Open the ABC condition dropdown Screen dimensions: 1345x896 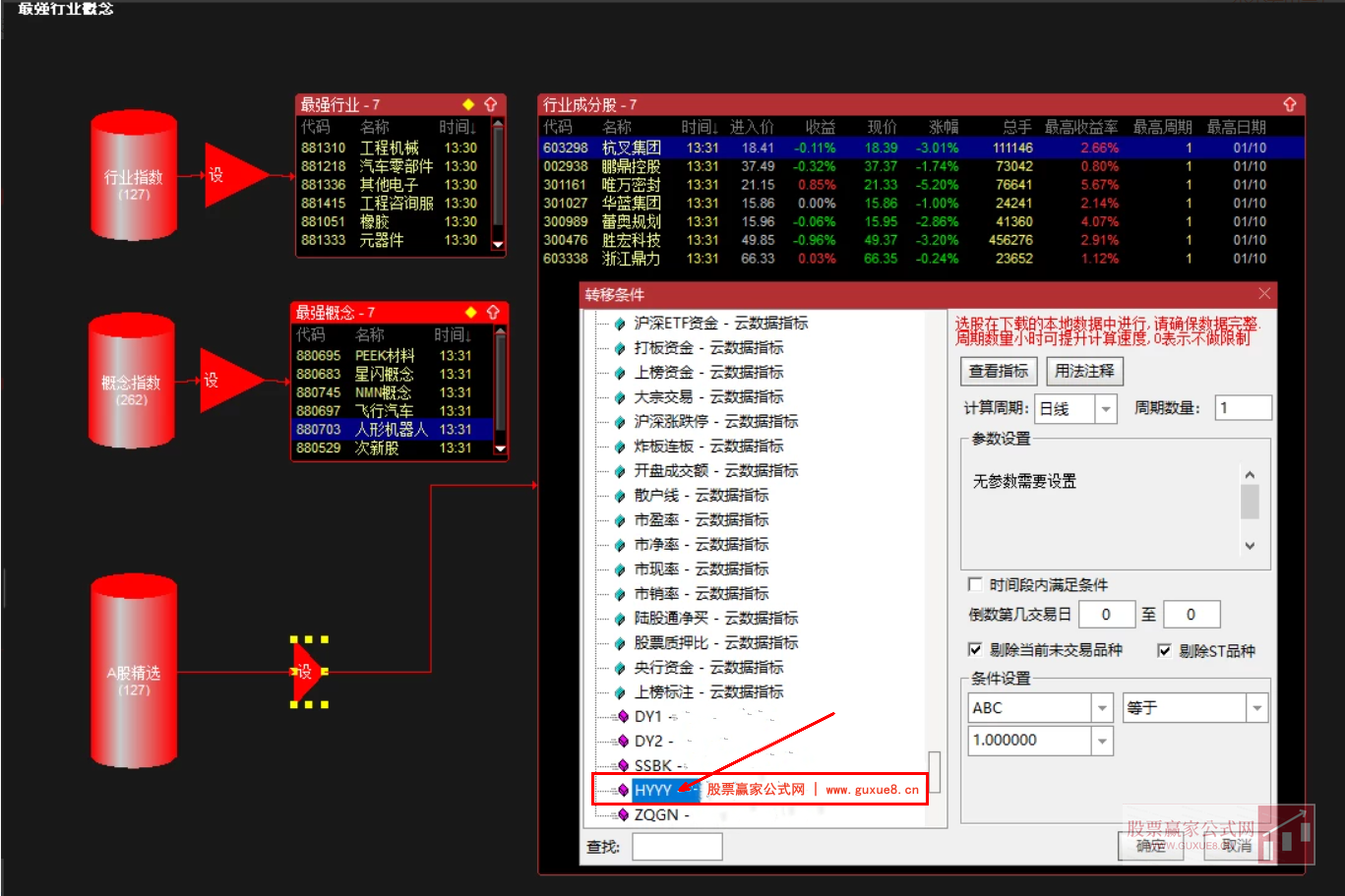pos(1101,707)
